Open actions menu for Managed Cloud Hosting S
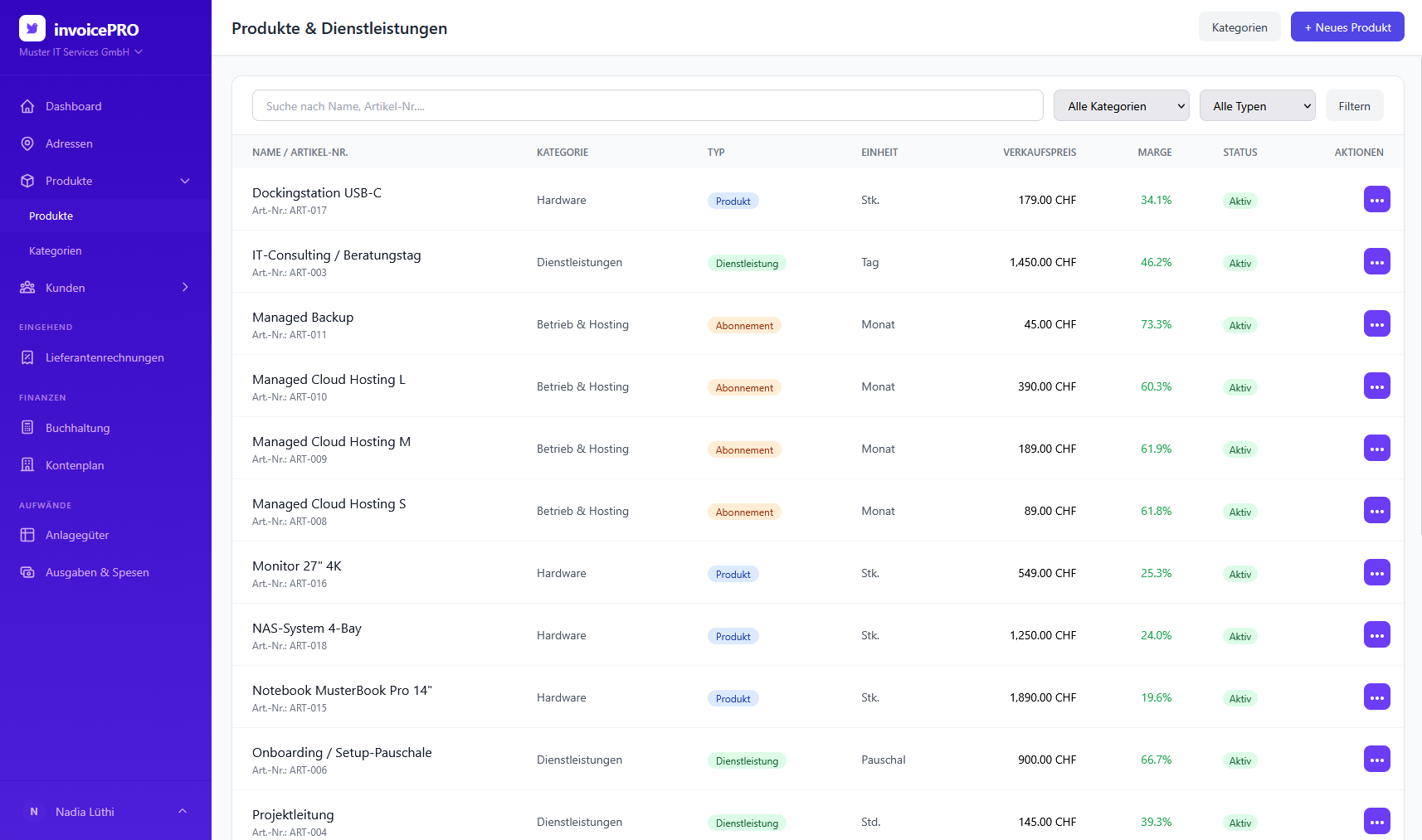Screen dimensions: 1422x840 [x=1376, y=510]
